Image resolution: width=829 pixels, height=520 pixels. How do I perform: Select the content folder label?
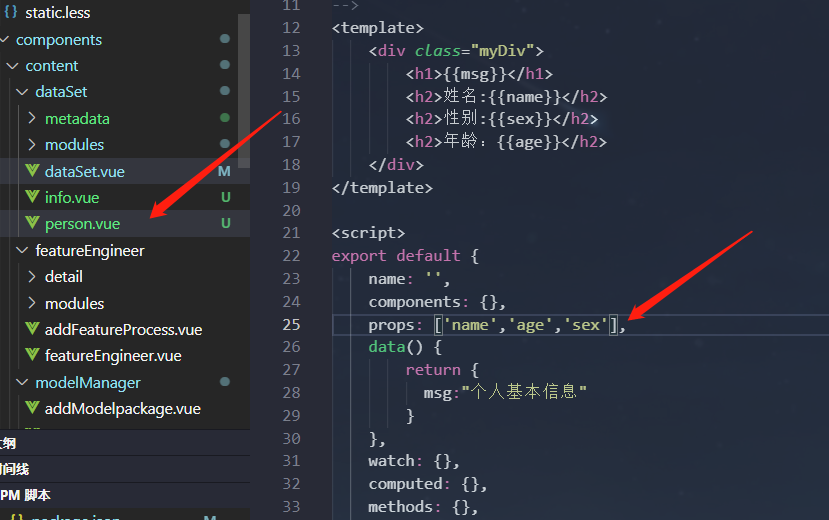point(52,66)
